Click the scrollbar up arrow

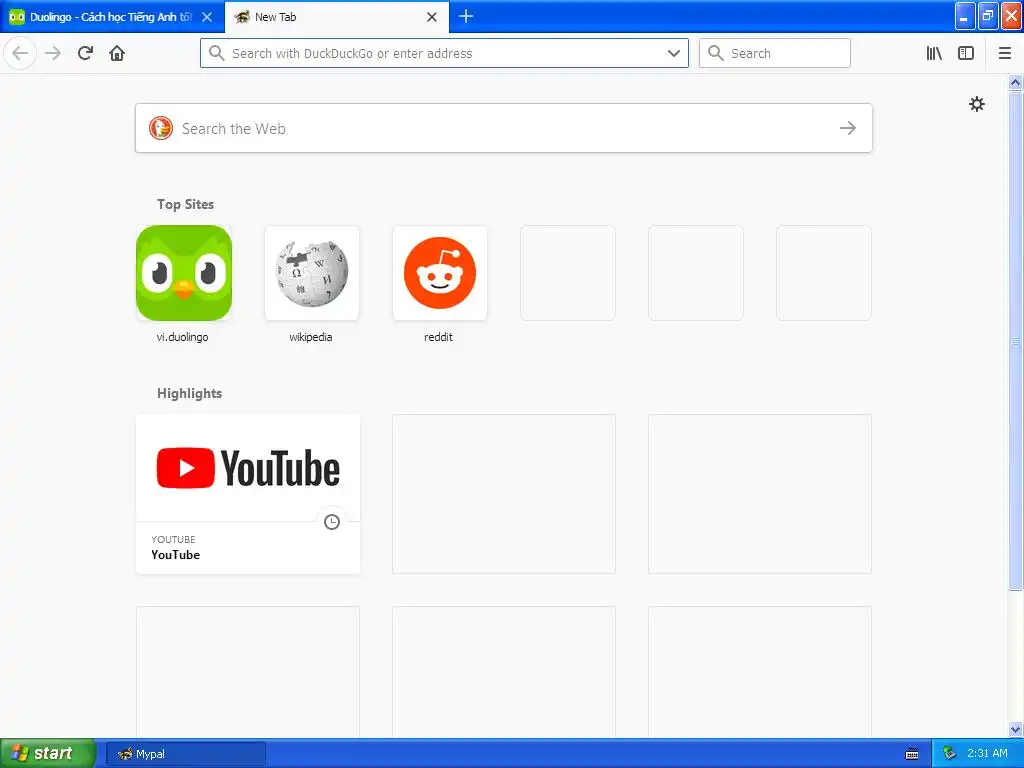point(1015,82)
